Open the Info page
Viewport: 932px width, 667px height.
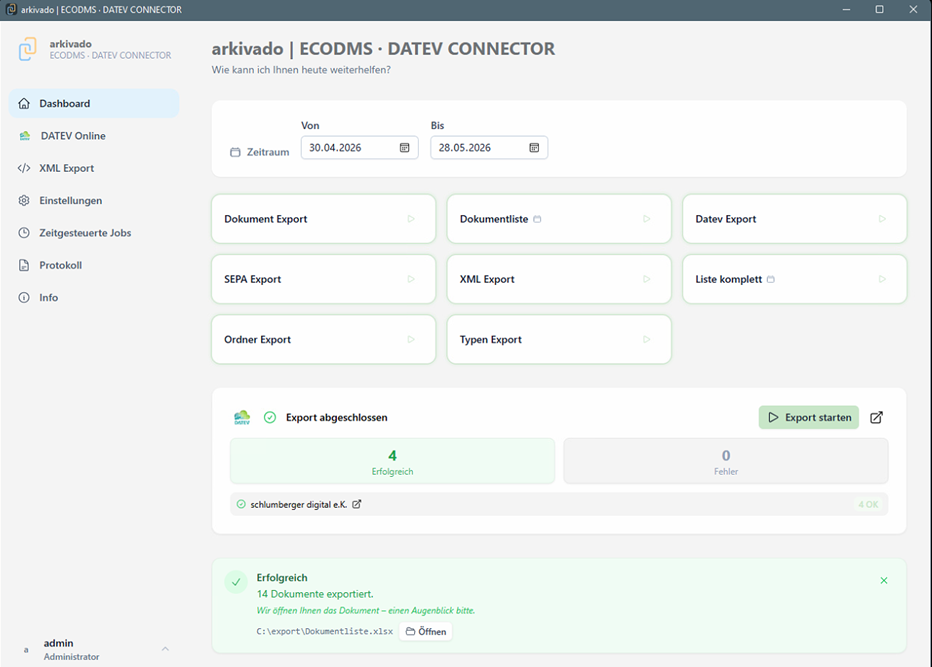(94, 297)
